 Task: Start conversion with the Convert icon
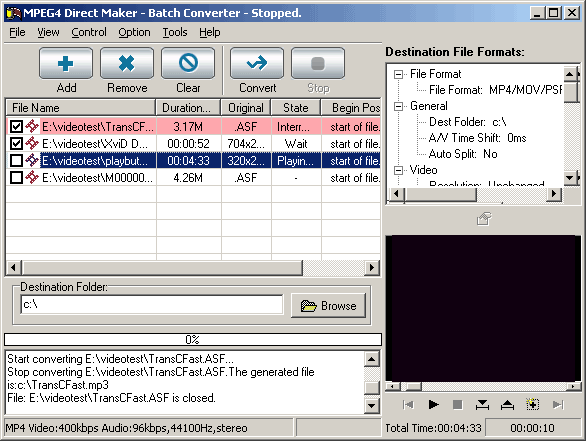(x=257, y=63)
